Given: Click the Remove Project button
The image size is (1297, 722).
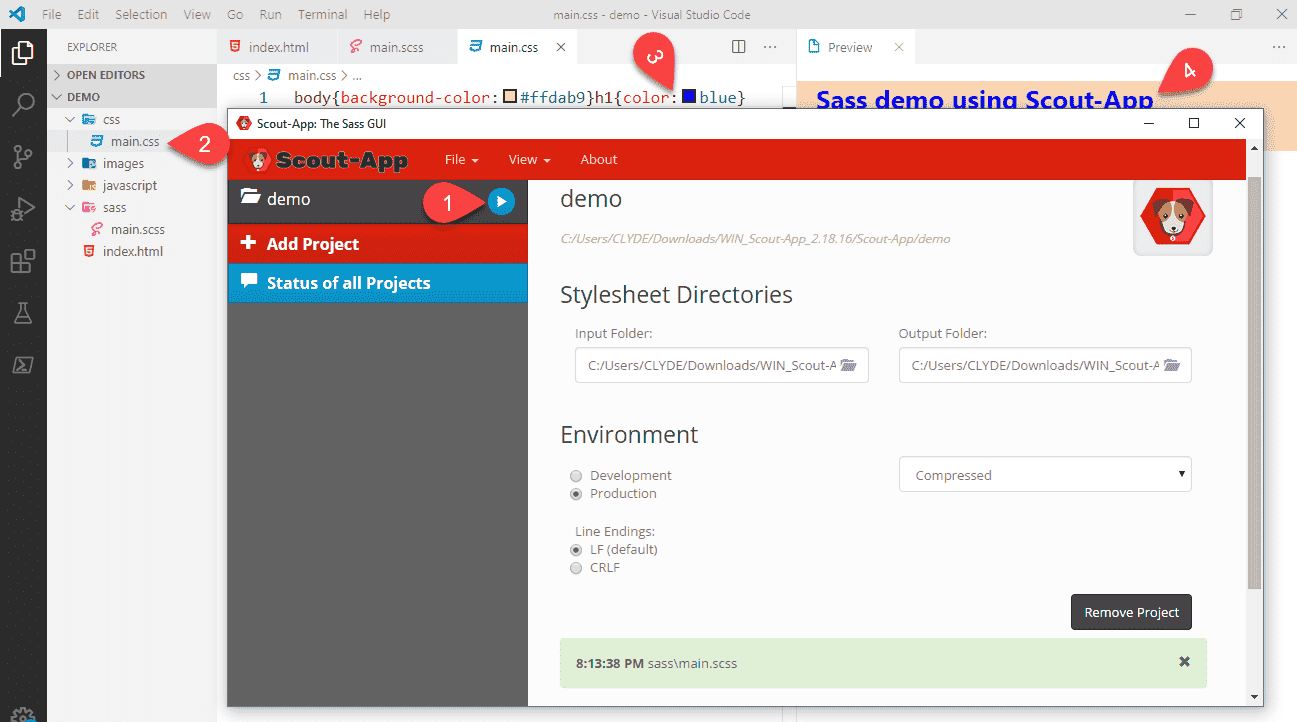Looking at the screenshot, I should [x=1131, y=612].
